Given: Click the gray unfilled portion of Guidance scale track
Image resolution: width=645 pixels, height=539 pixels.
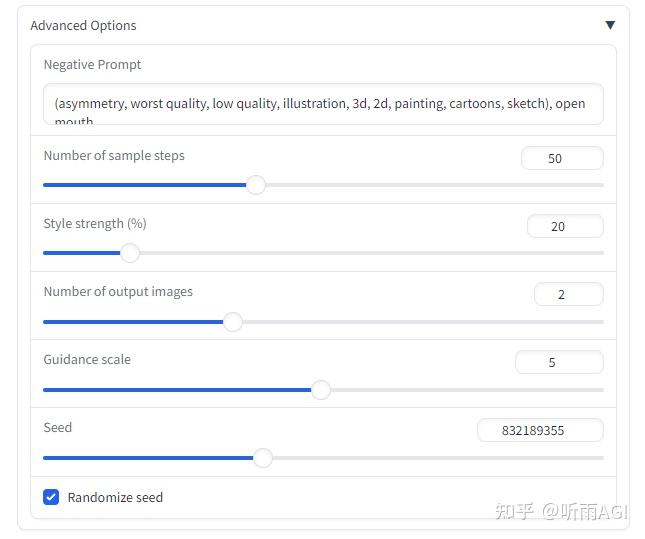Looking at the screenshot, I should coord(467,389).
